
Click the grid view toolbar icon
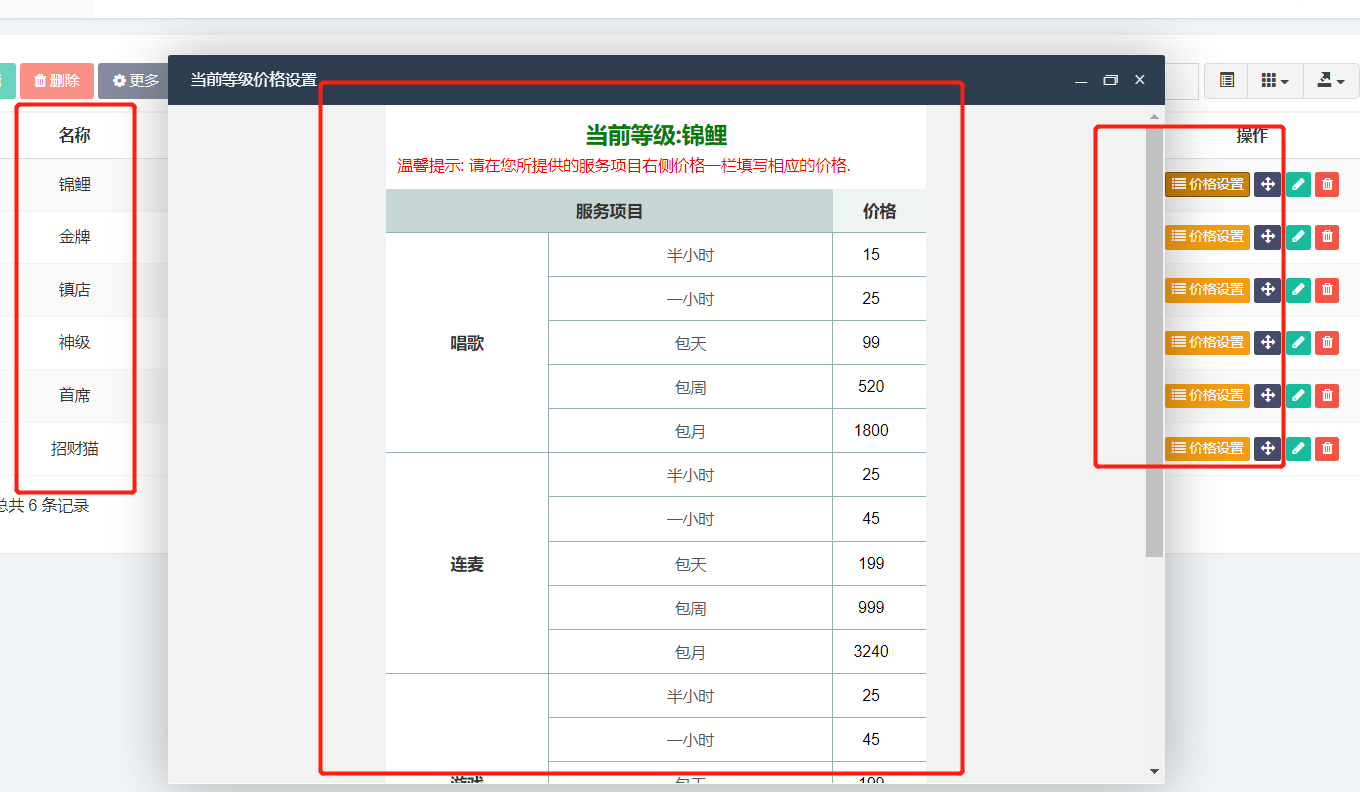[1269, 81]
